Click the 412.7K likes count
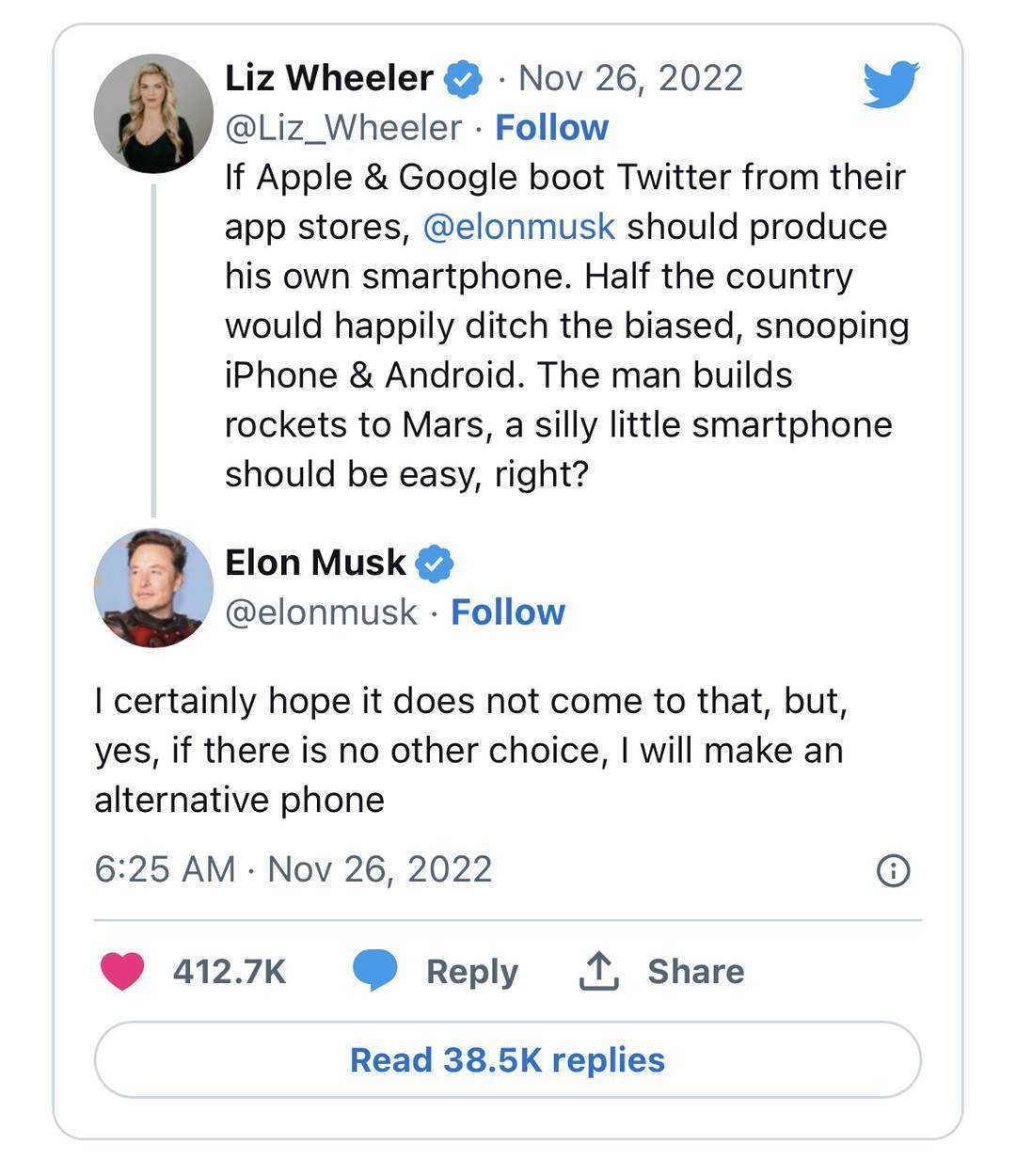Viewport: 1016px width, 1176px height. click(230, 971)
